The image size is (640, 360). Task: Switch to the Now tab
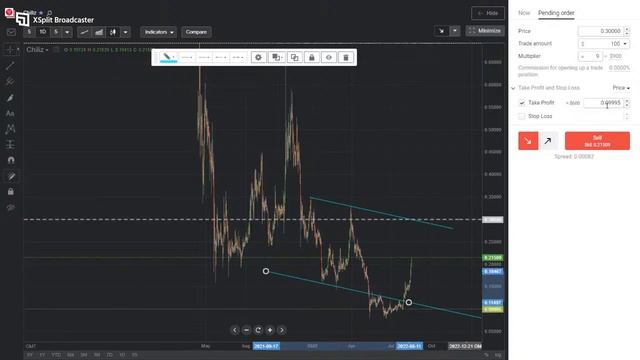click(524, 13)
